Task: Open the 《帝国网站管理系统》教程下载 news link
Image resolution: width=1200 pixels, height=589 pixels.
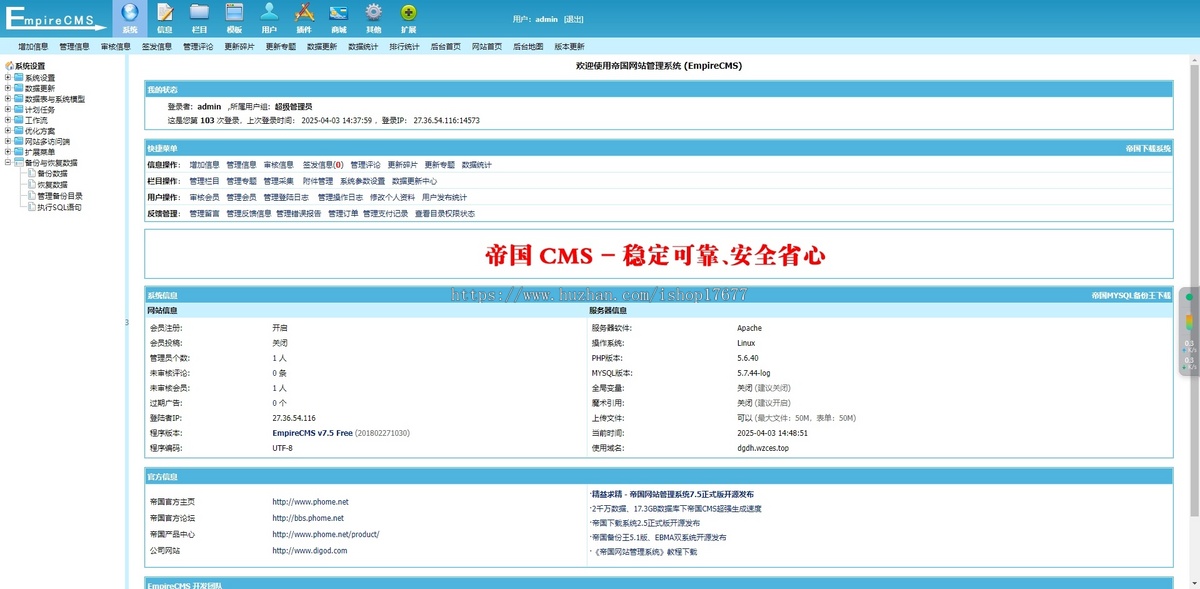Action: click(x=644, y=551)
